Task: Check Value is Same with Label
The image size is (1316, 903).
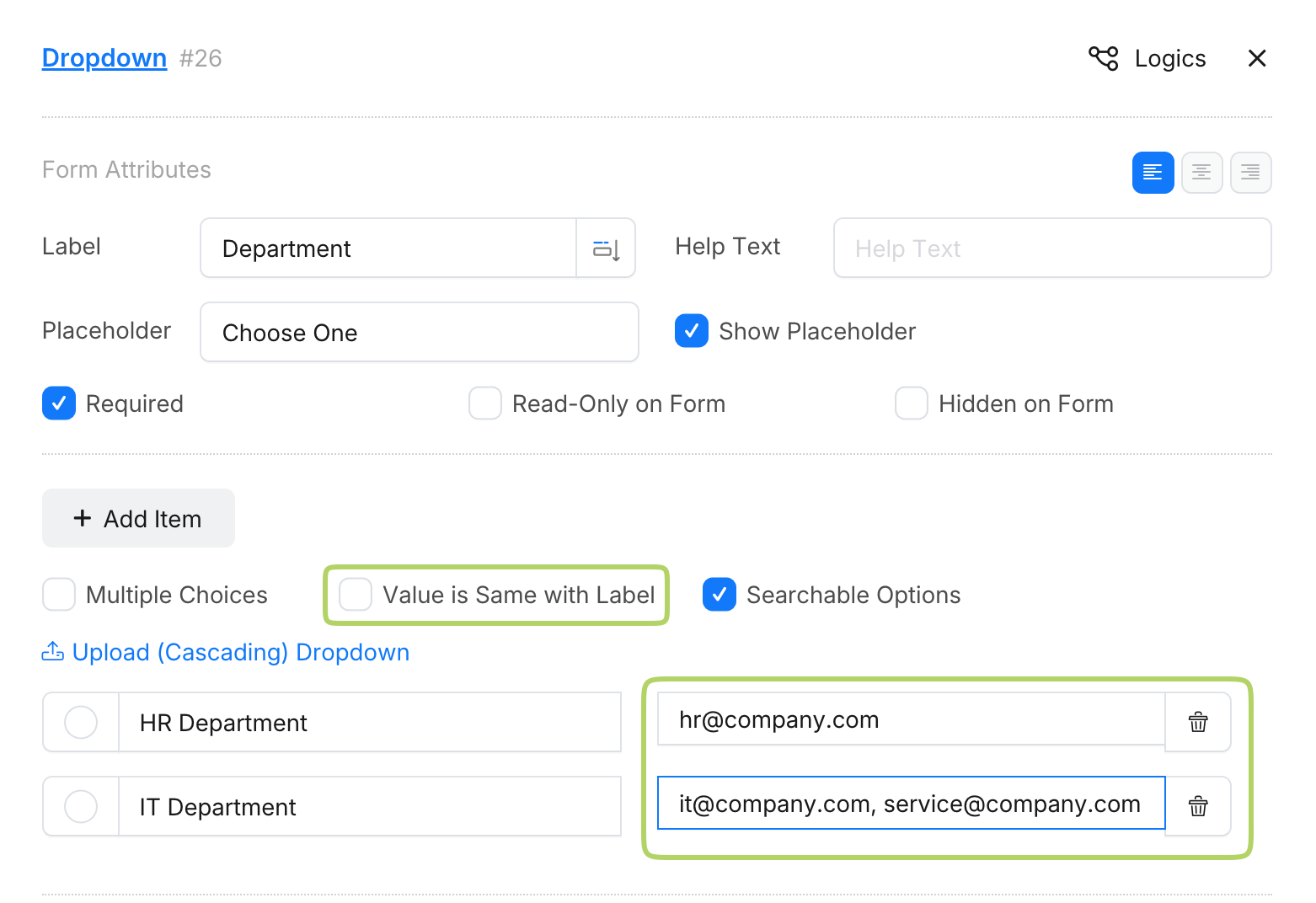Action: 356,595
